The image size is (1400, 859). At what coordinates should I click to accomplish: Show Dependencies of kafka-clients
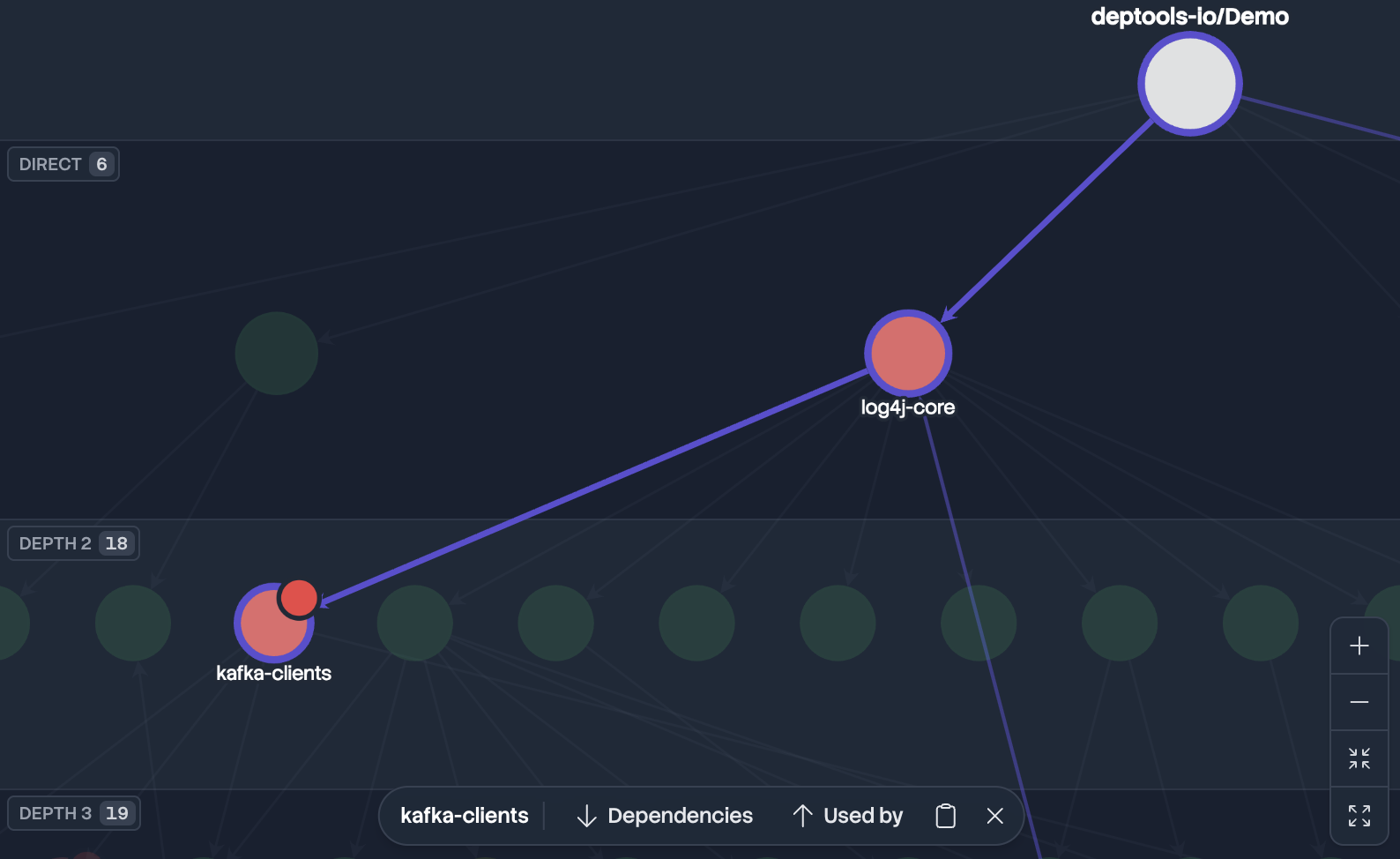665,816
